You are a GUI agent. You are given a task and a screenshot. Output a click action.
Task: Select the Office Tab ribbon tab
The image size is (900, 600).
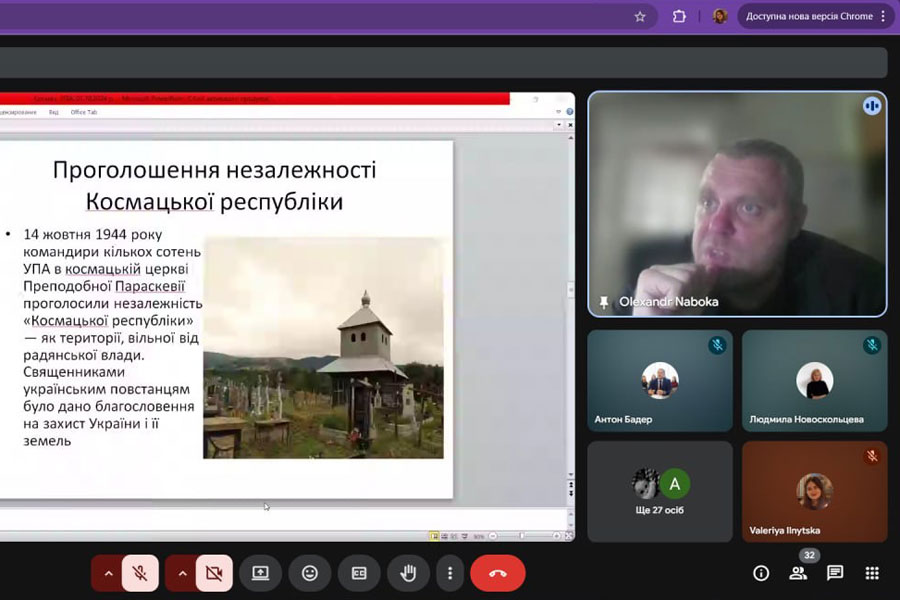pos(84,112)
